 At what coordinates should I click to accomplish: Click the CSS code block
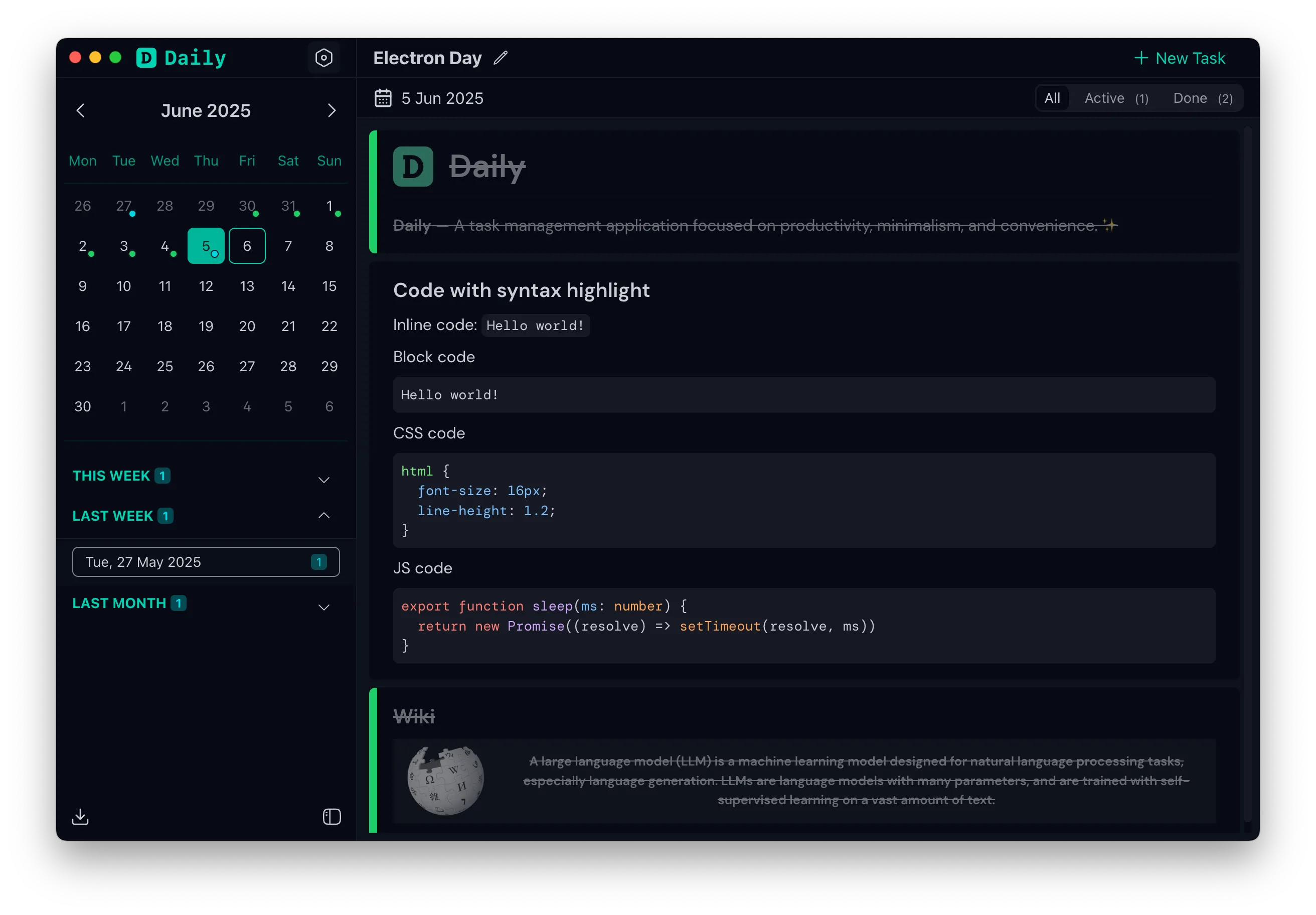pyautogui.click(x=803, y=501)
